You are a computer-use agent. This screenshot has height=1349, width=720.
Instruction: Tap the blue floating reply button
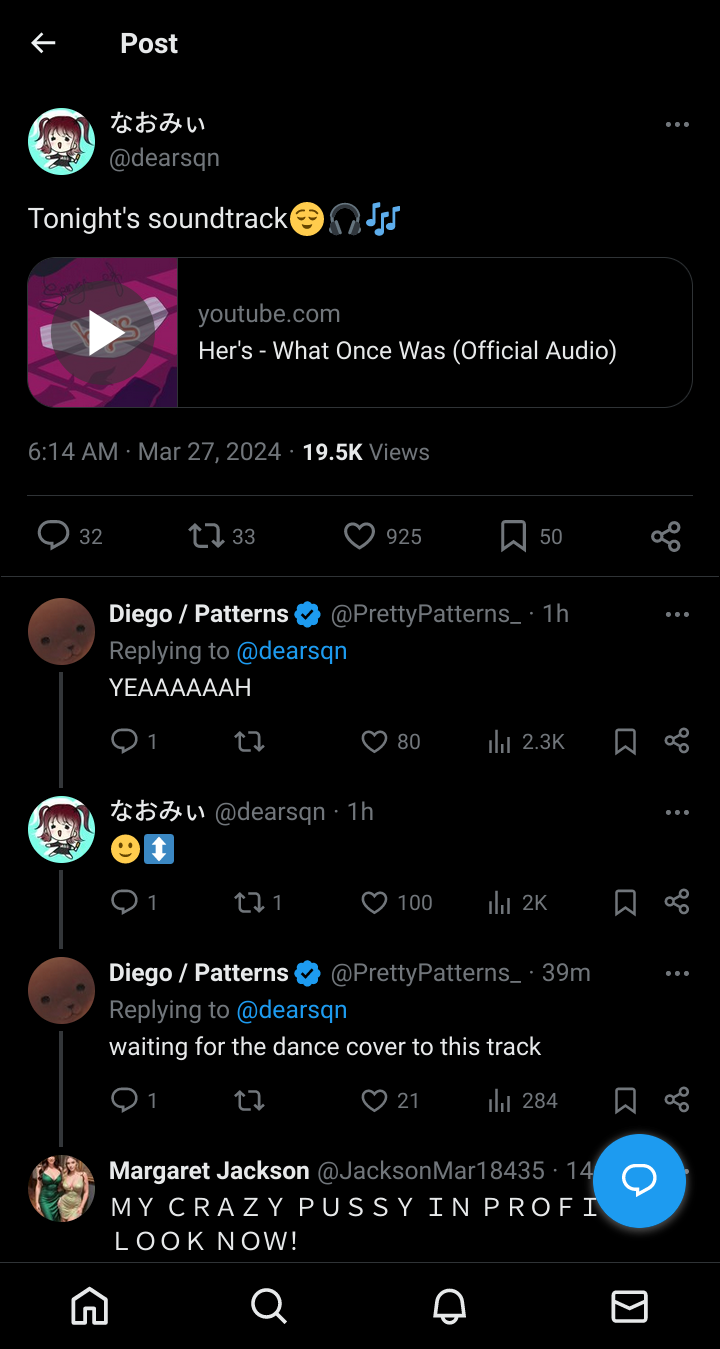pyautogui.click(x=639, y=1181)
